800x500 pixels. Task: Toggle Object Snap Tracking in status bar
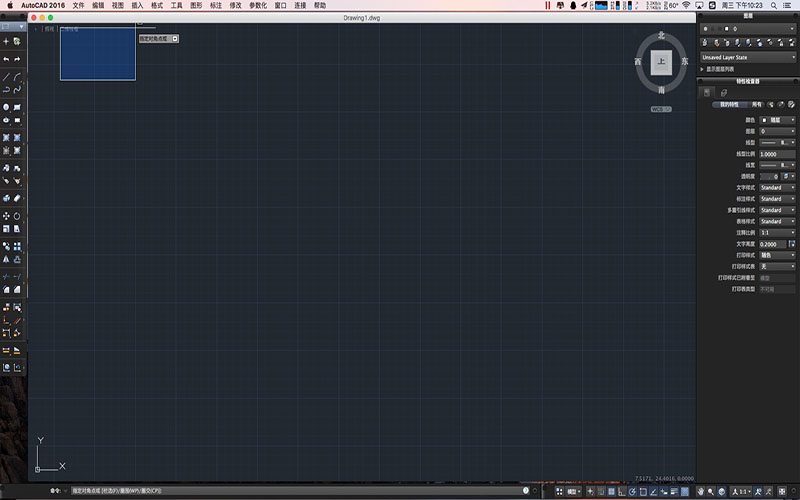654,491
